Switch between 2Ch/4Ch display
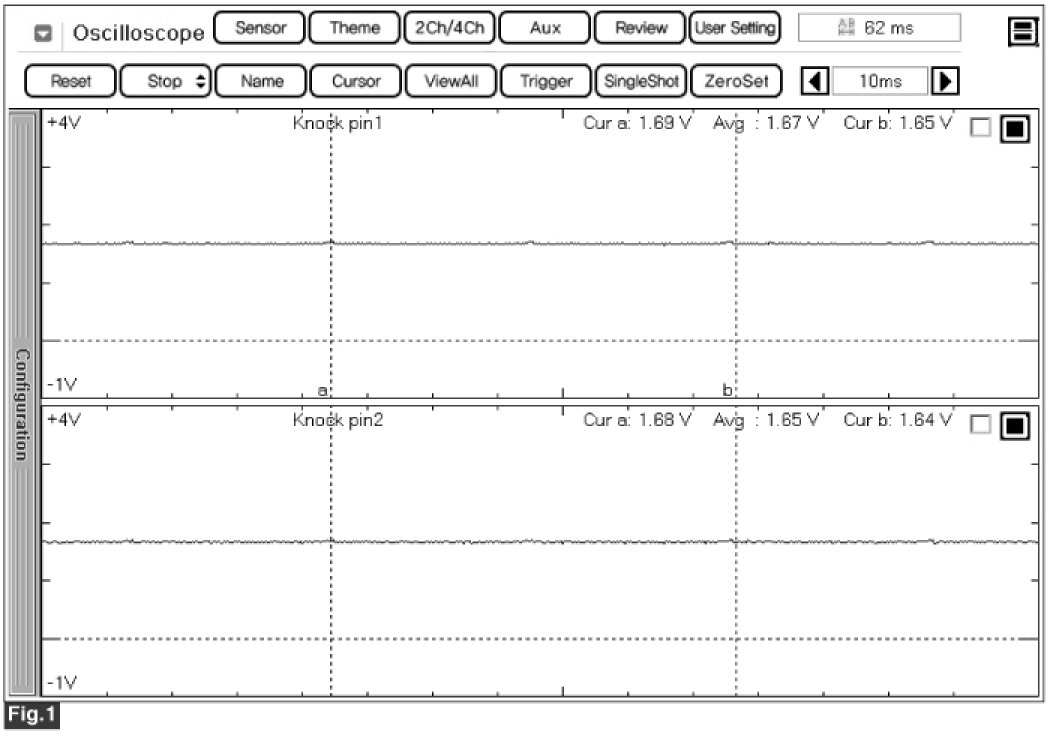The height and width of the screenshot is (735, 1050). (449, 28)
